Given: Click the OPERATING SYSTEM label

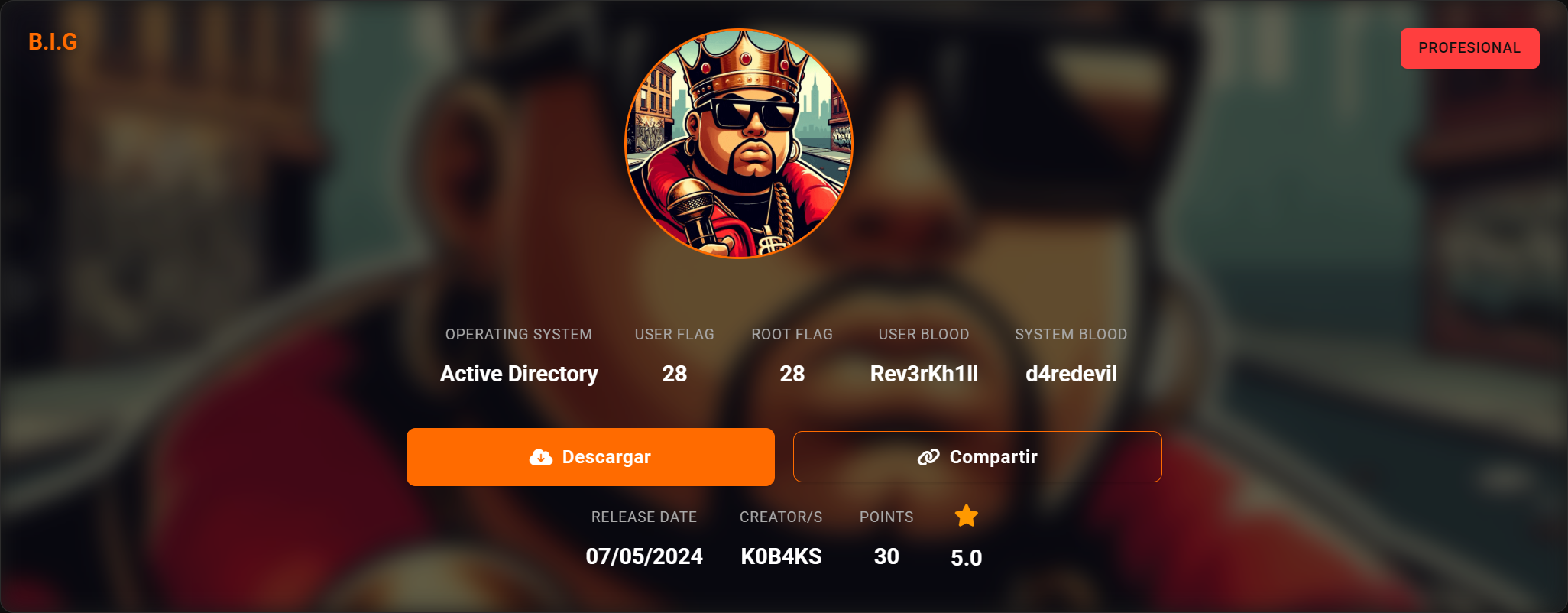Looking at the screenshot, I should (519, 334).
